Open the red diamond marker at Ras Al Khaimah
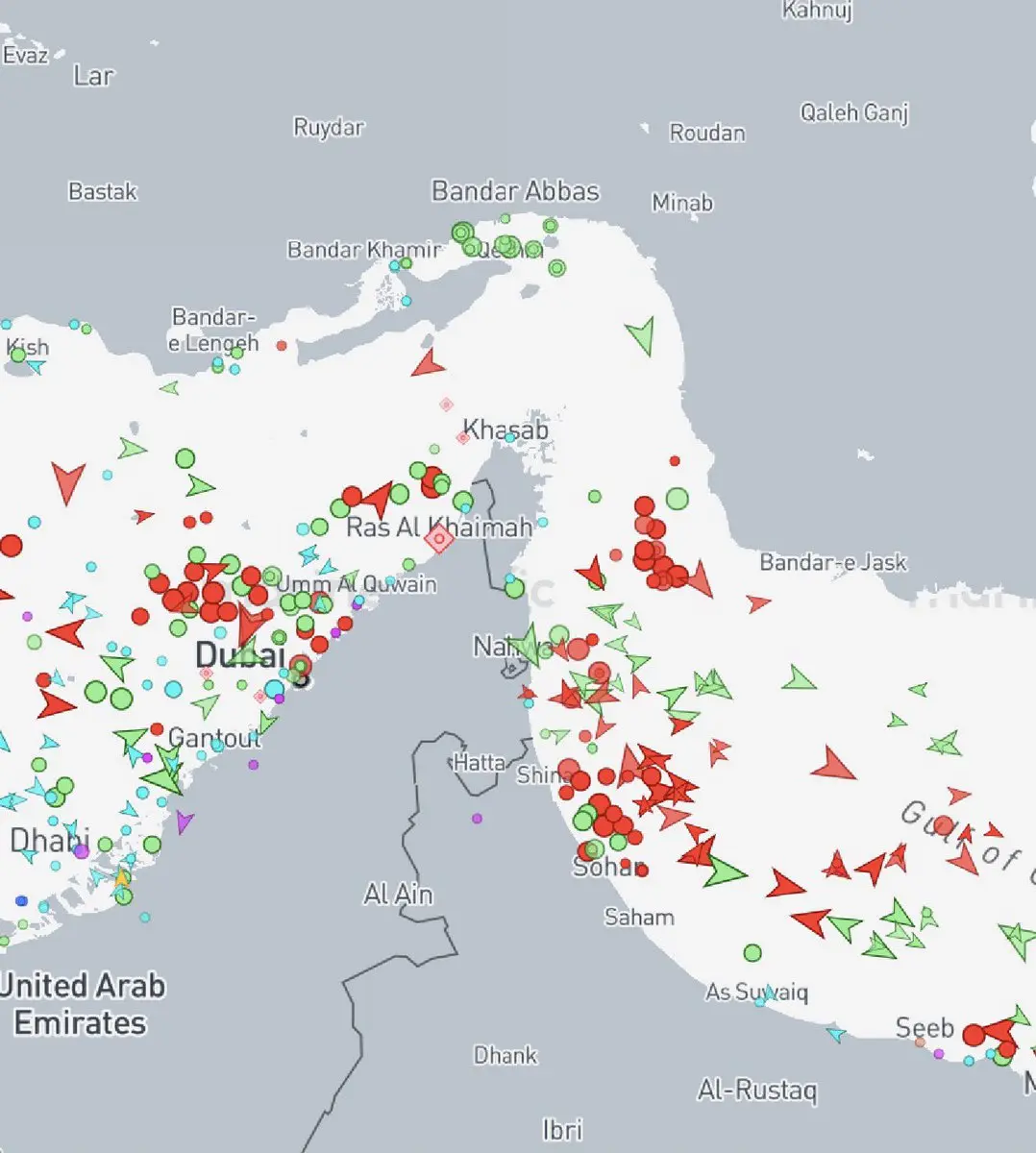The image size is (1036, 1153). pos(439,539)
